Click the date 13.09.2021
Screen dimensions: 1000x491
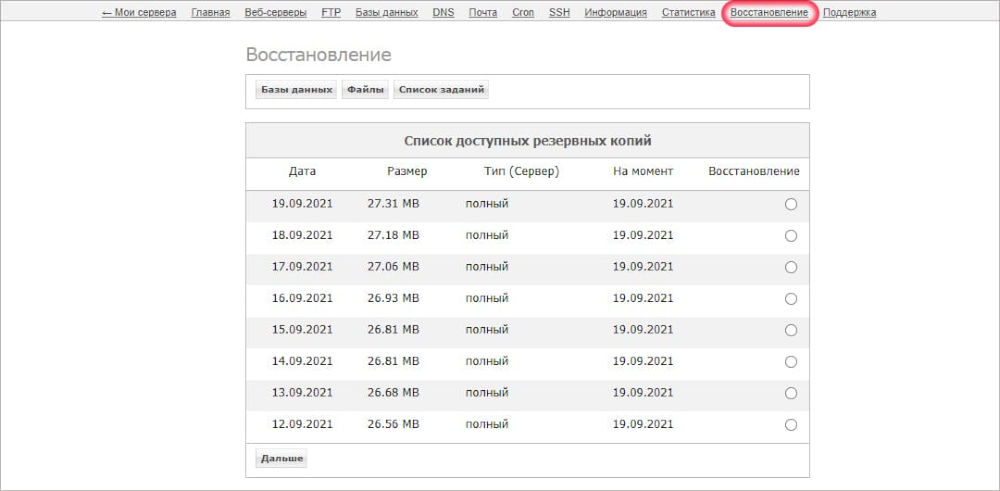(x=302, y=393)
